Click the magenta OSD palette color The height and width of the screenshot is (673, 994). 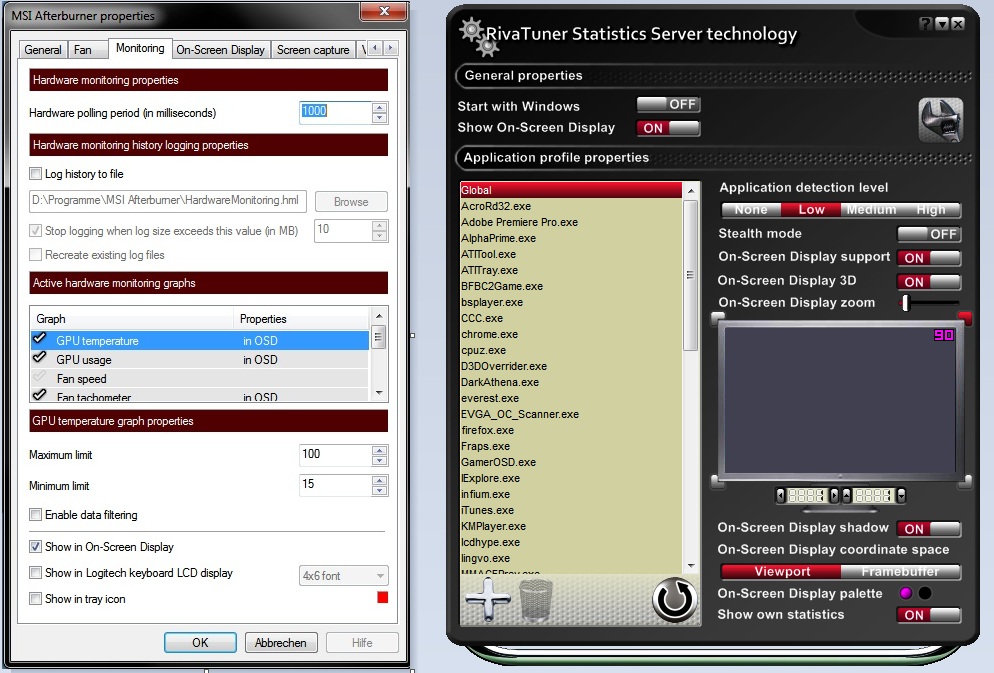(906, 593)
